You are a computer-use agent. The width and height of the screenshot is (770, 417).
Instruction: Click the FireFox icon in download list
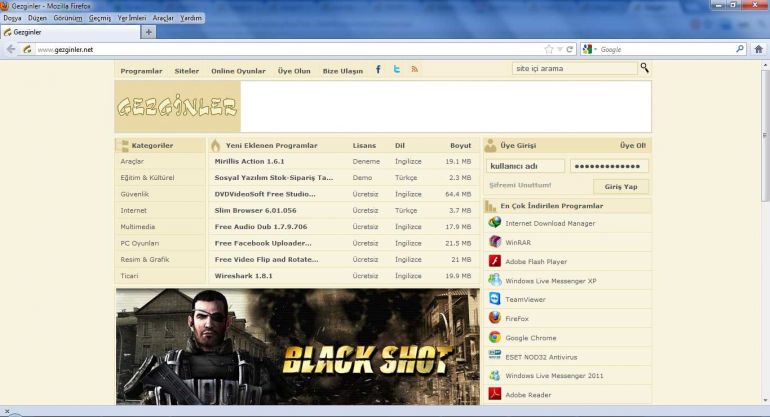pyautogui.click(x=495, y=318)
